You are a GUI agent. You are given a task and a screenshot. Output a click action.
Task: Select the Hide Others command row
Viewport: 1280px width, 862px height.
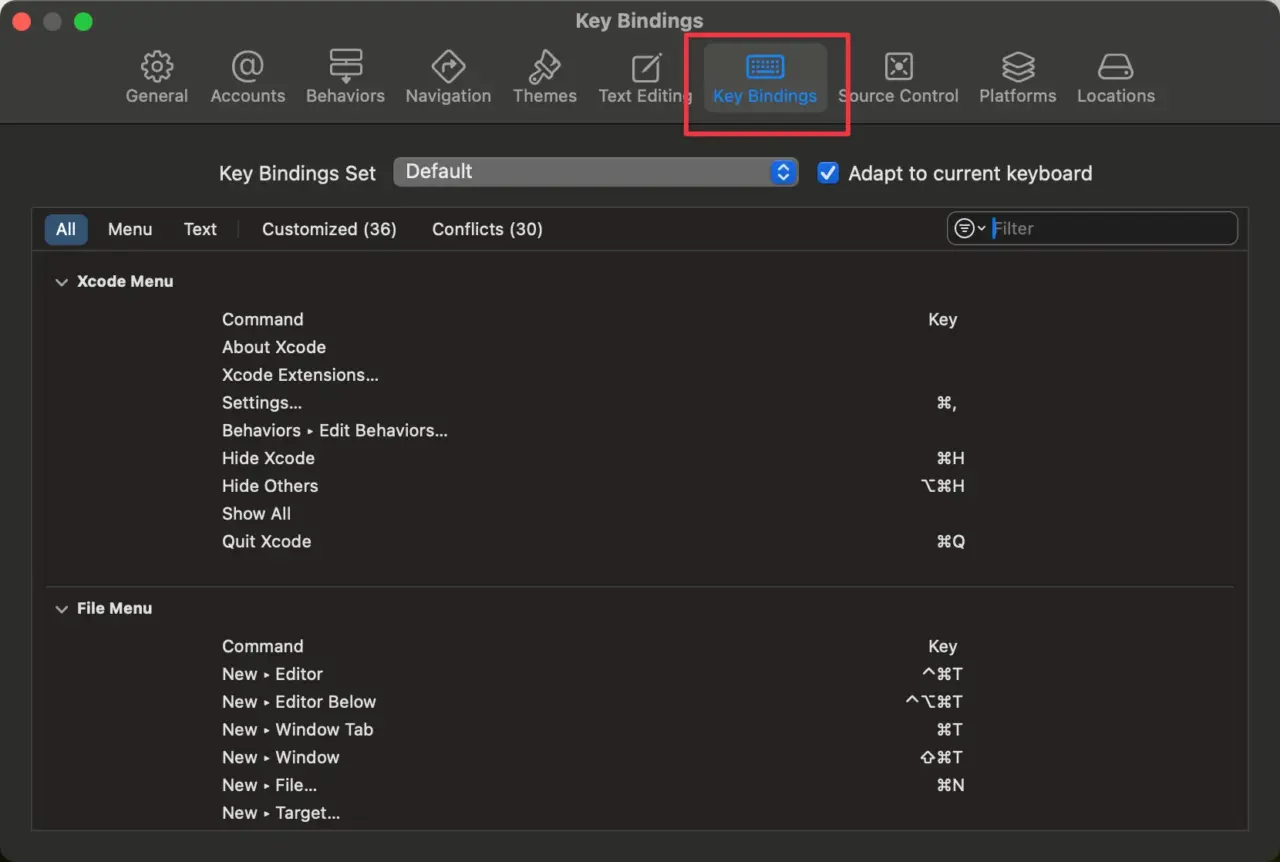[640, 486]
